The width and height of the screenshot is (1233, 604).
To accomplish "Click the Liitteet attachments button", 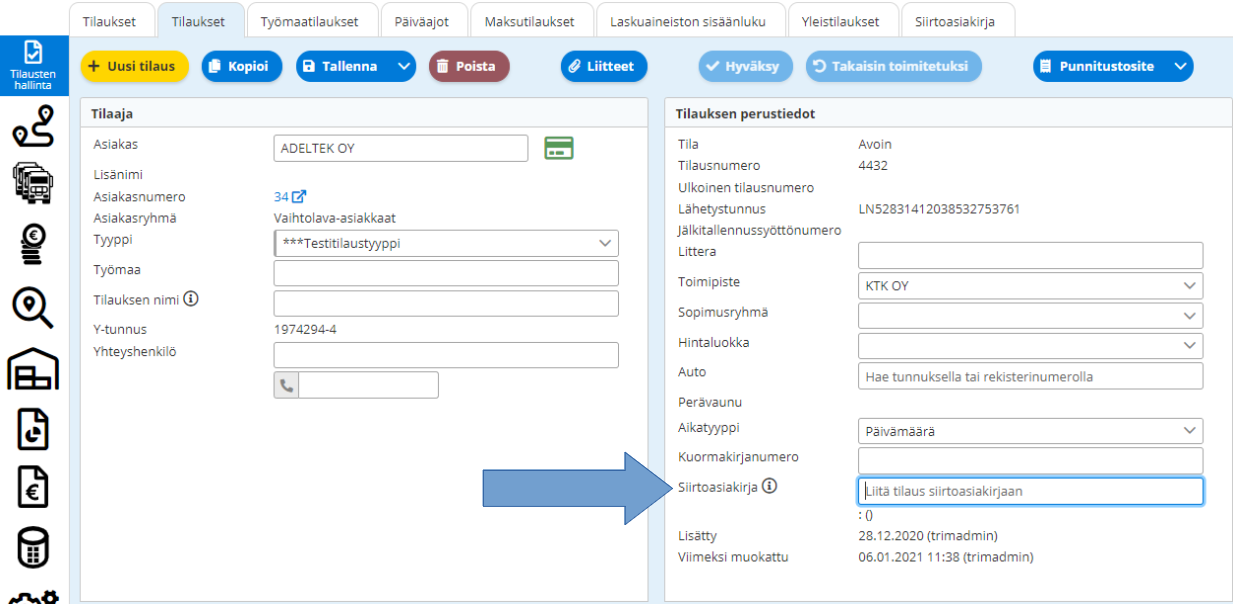I will point(604,66).
